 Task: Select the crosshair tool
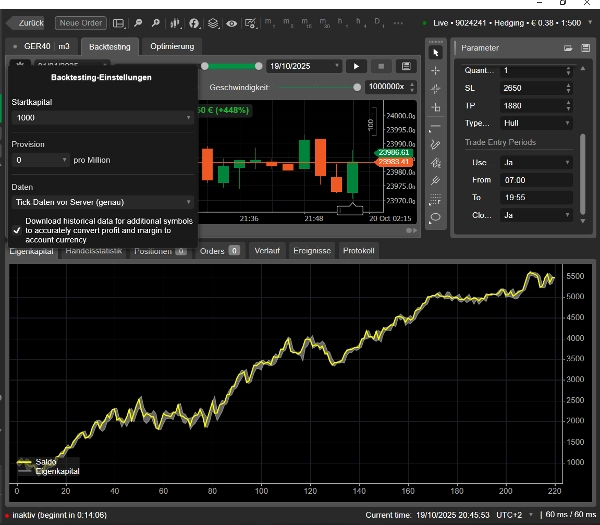(435, 71)
